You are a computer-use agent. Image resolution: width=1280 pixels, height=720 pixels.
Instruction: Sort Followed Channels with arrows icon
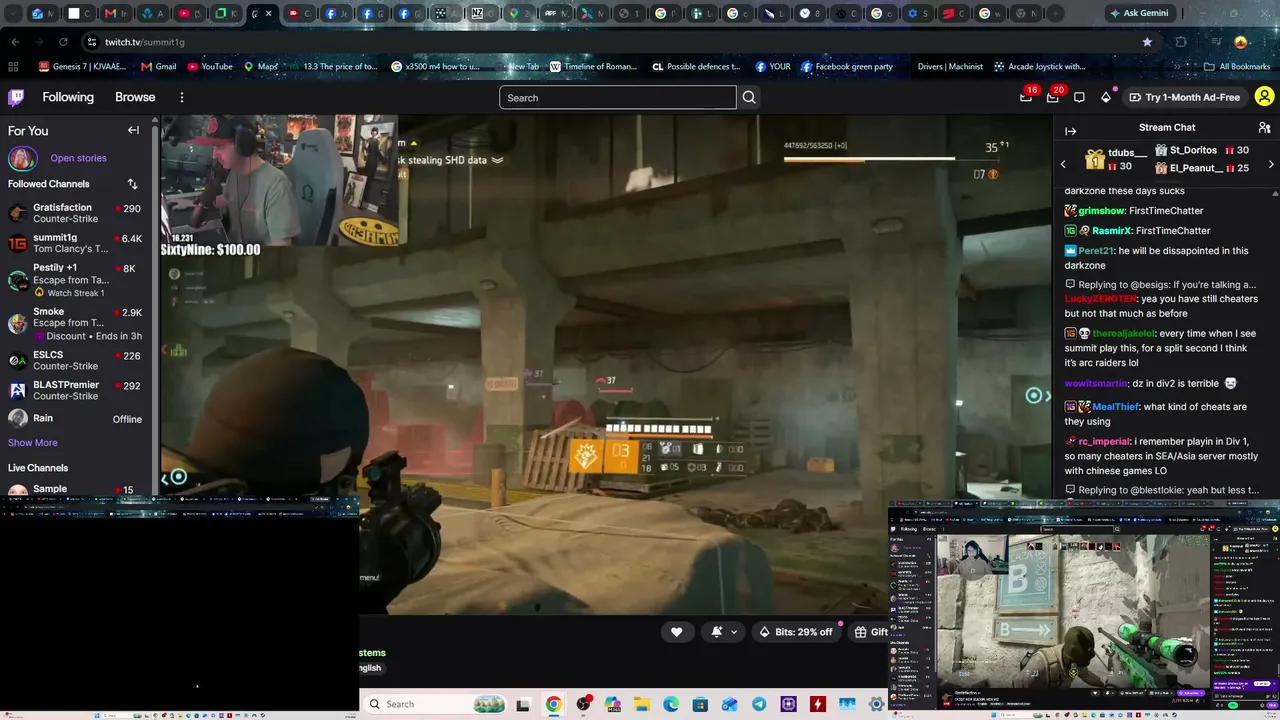point(132,184)
